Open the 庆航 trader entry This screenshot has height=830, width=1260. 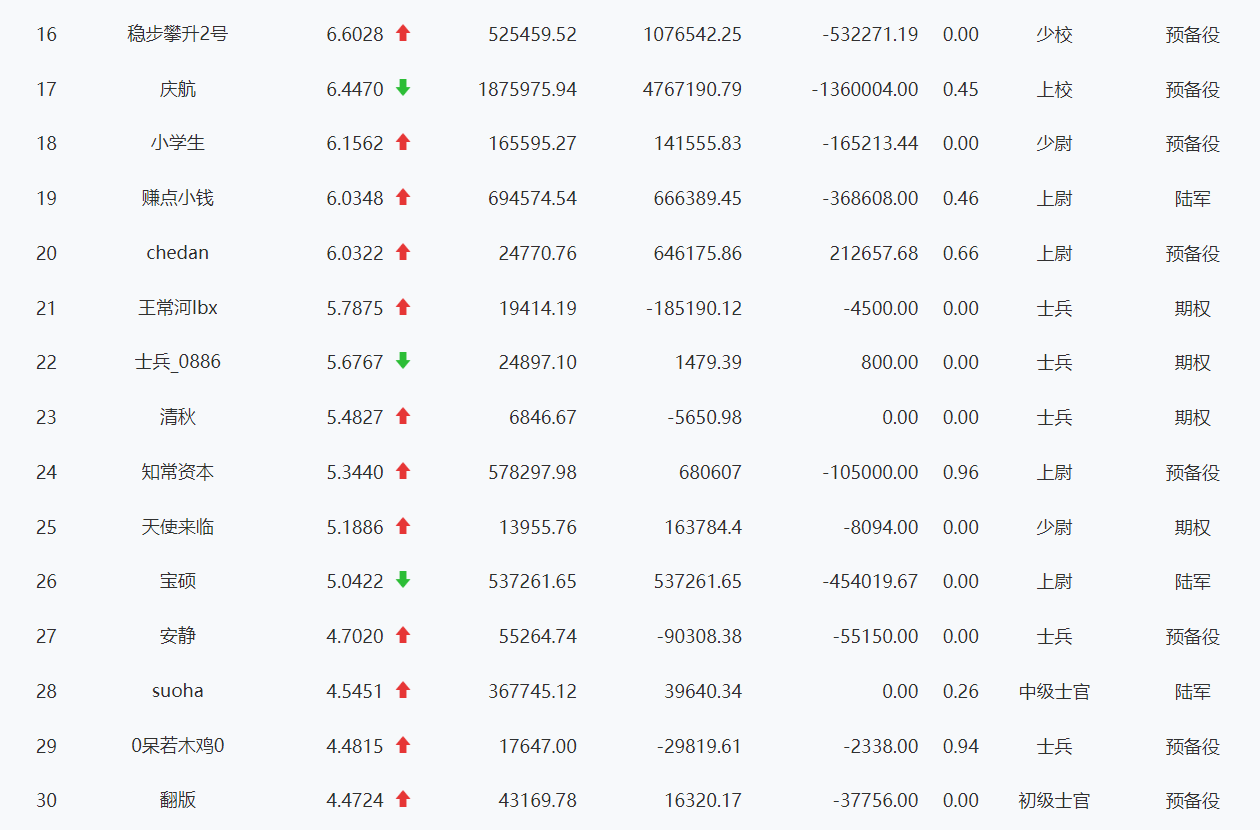click(178, 89)
